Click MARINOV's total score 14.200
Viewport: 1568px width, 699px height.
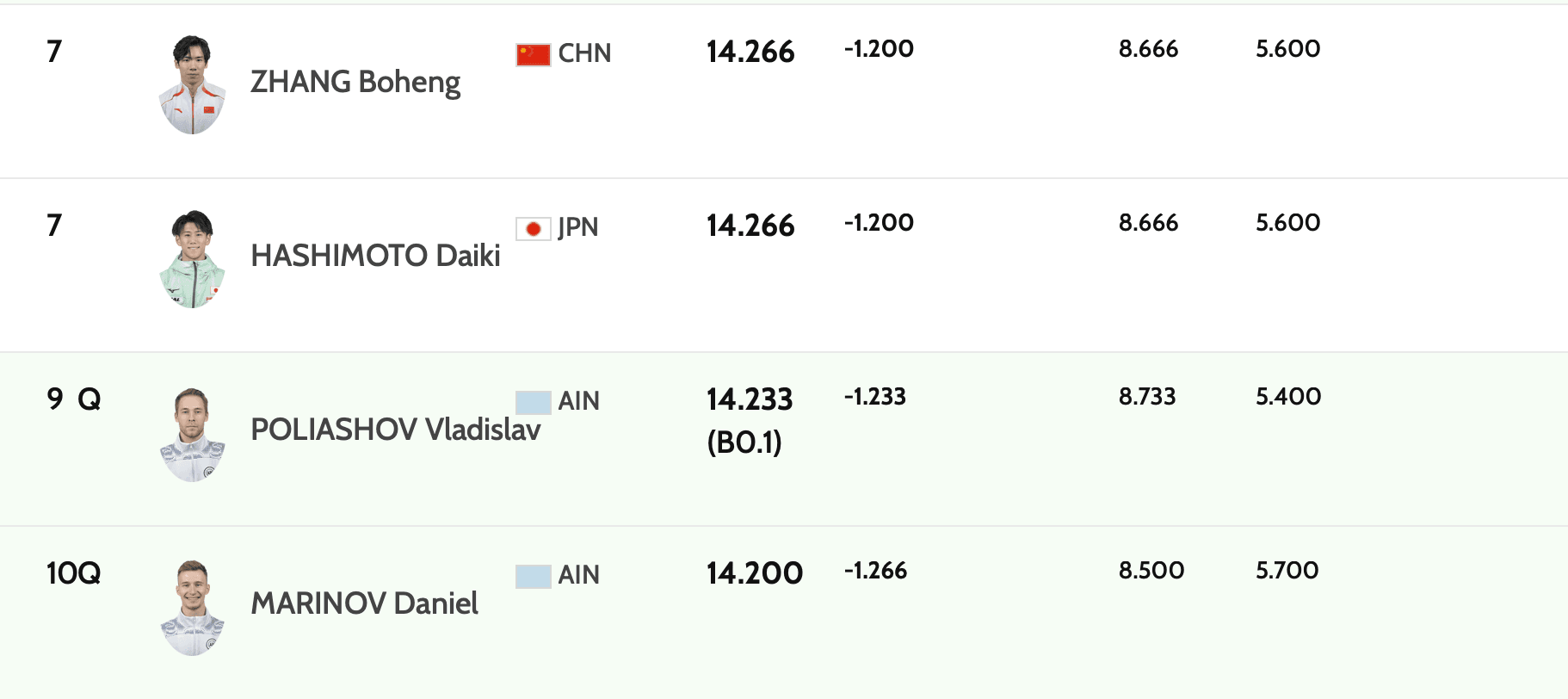pos(754,573)
